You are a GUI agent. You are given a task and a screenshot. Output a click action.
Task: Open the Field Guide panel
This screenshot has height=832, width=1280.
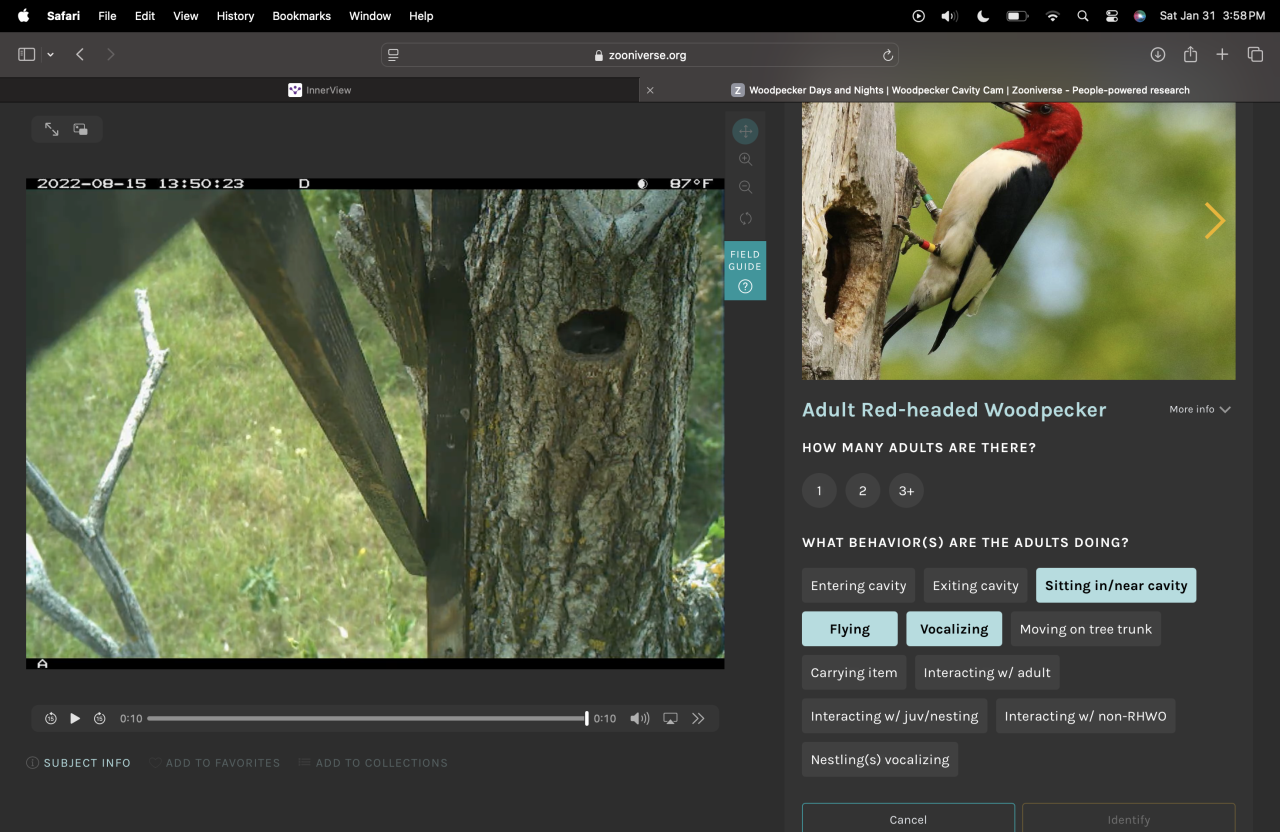745,270
